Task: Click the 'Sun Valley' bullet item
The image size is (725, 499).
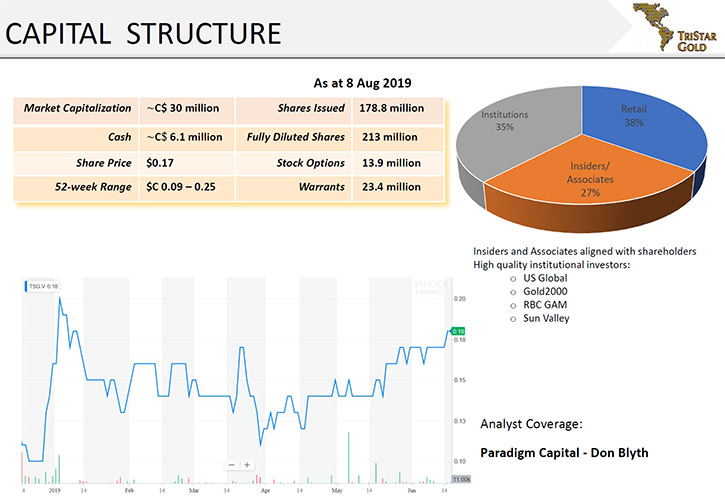Action: tap(546, 318)
